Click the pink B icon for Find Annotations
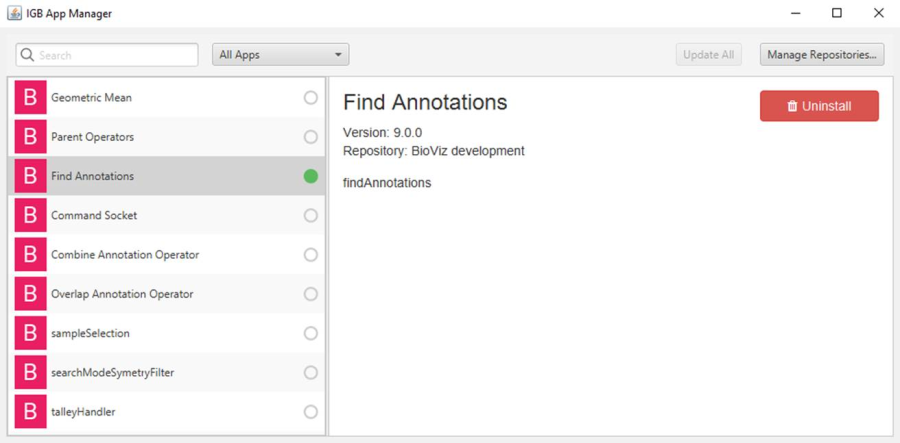 tap(30, 176)
